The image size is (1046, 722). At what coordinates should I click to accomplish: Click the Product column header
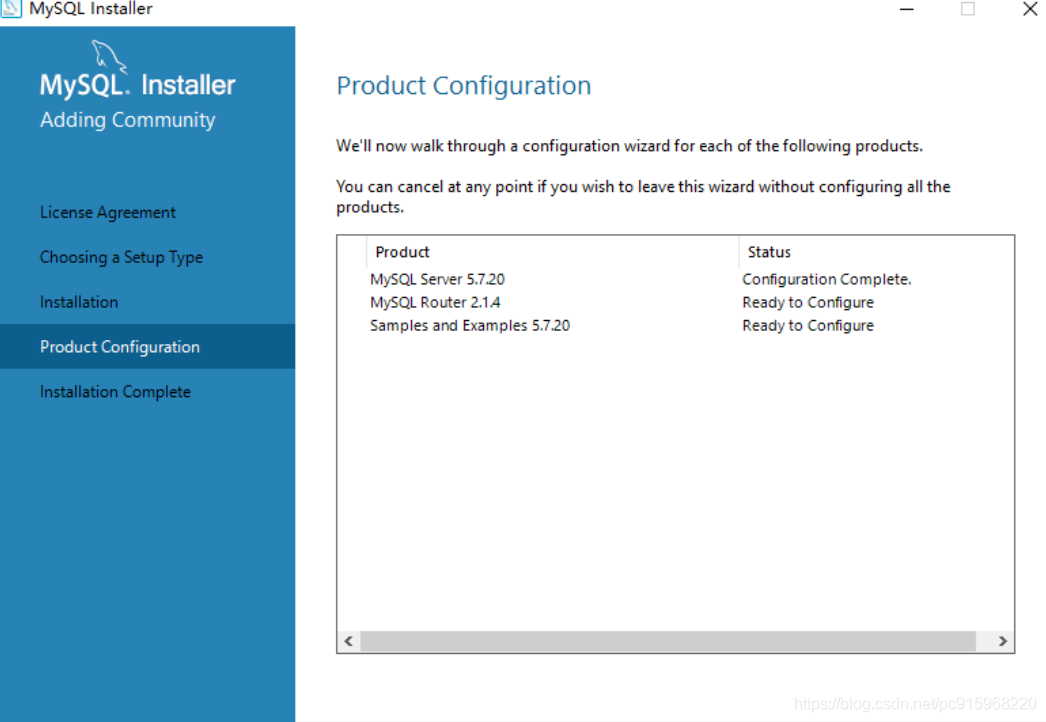click(552, 252)
